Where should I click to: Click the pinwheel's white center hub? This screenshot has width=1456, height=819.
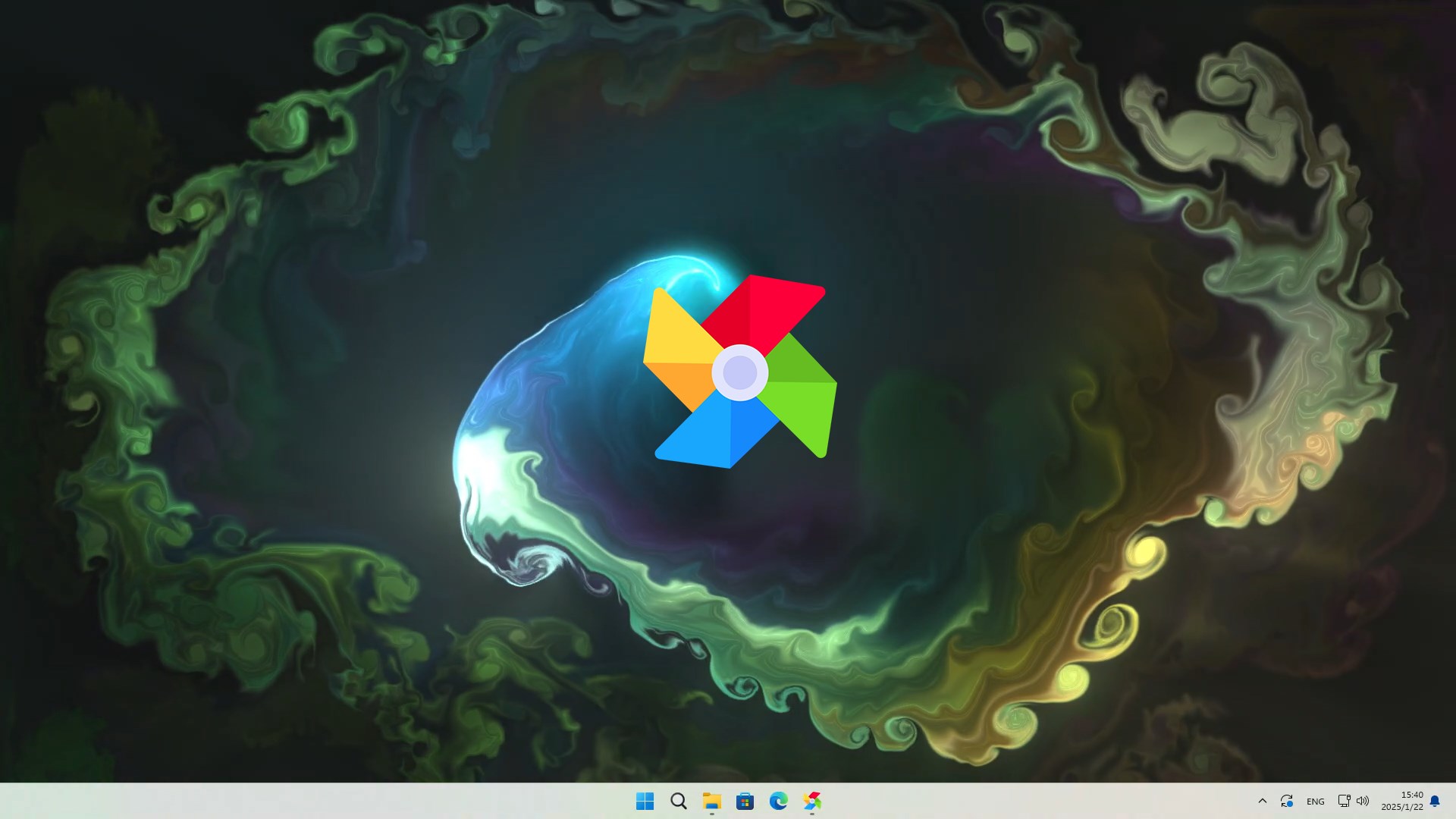coord(740,372)
